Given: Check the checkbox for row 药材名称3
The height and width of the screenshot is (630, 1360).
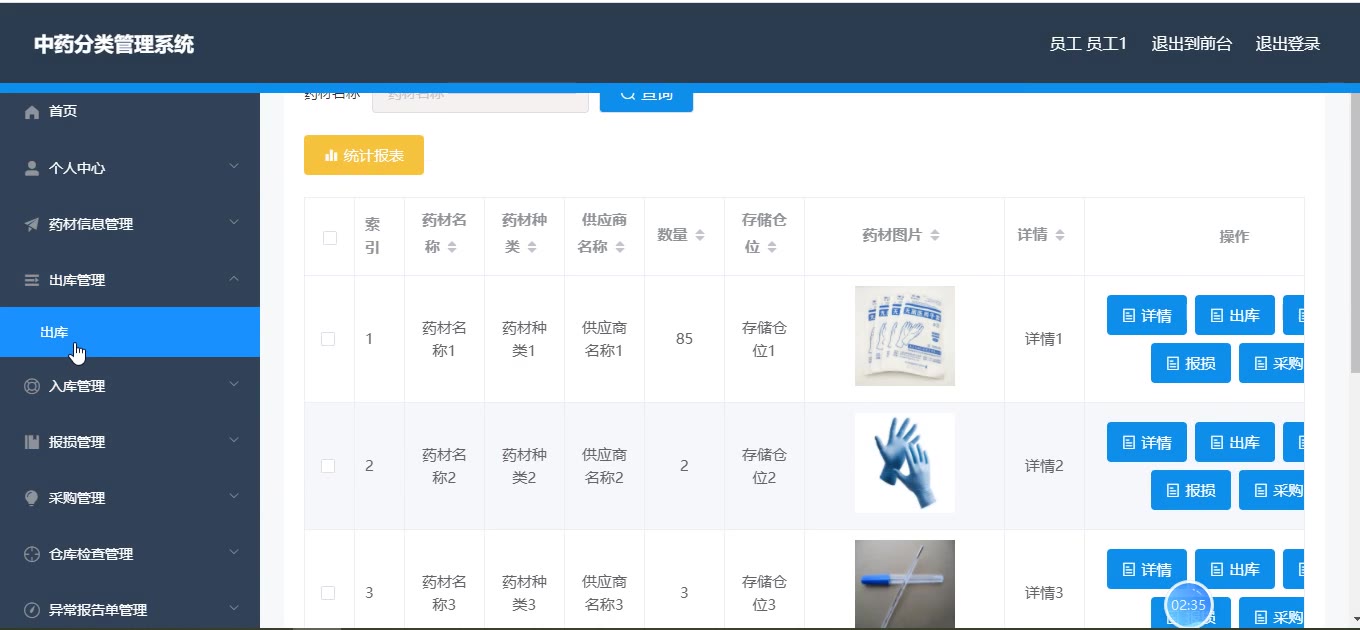Looking at the screenshot, I should click(328, 593).
